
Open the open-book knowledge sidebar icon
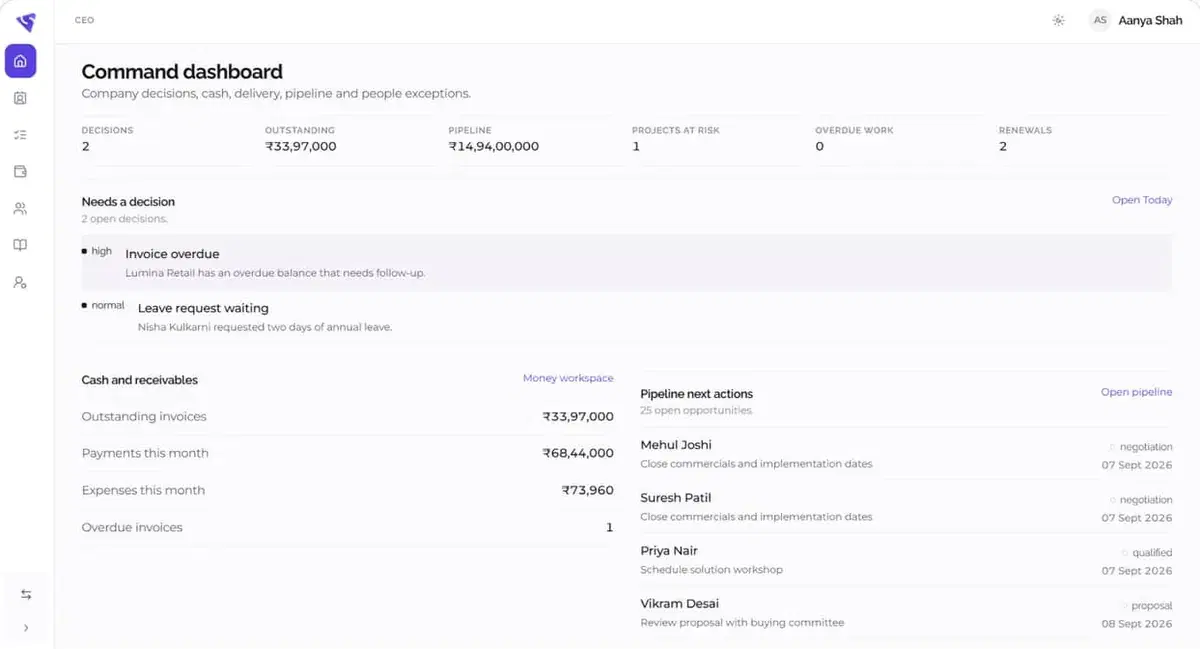point(20,245)
